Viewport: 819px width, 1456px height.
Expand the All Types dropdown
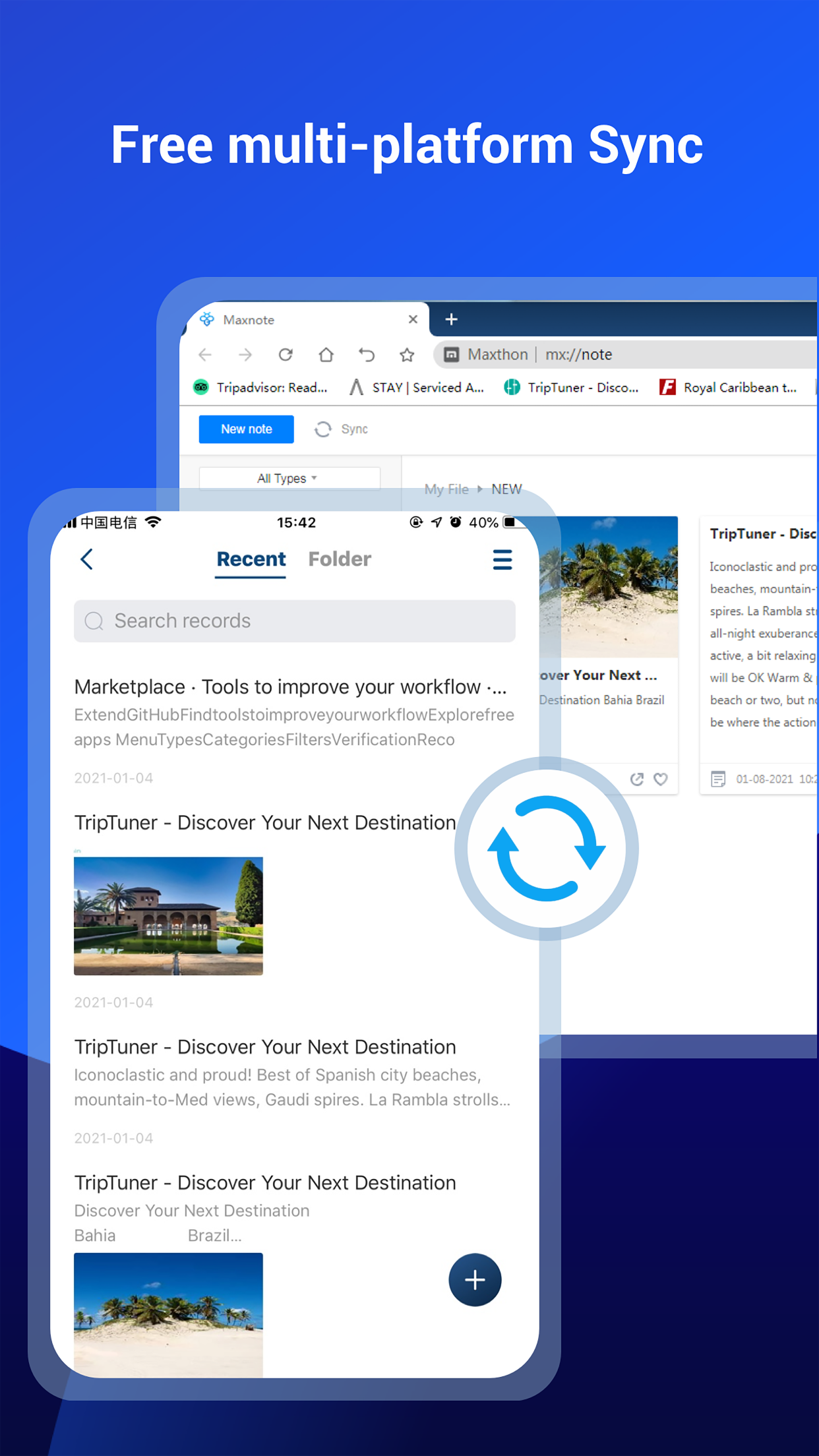coord(289,478)
